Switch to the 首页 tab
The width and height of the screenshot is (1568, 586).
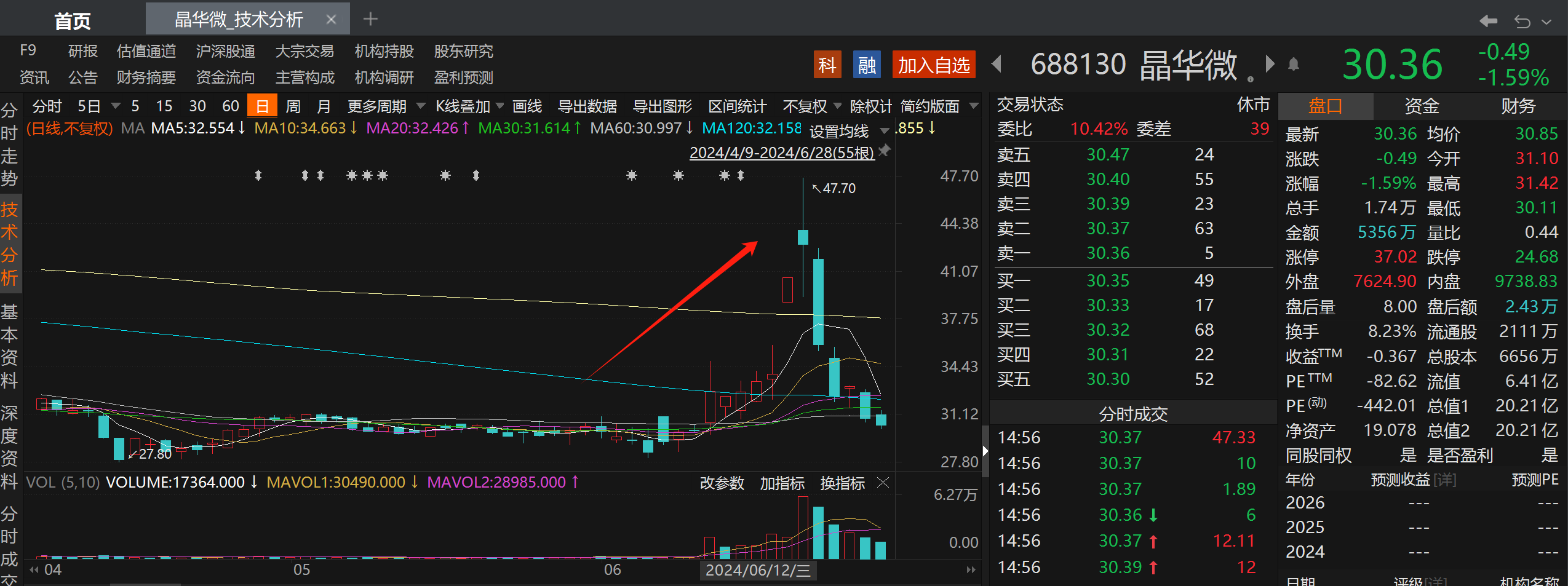pos(73,20)
